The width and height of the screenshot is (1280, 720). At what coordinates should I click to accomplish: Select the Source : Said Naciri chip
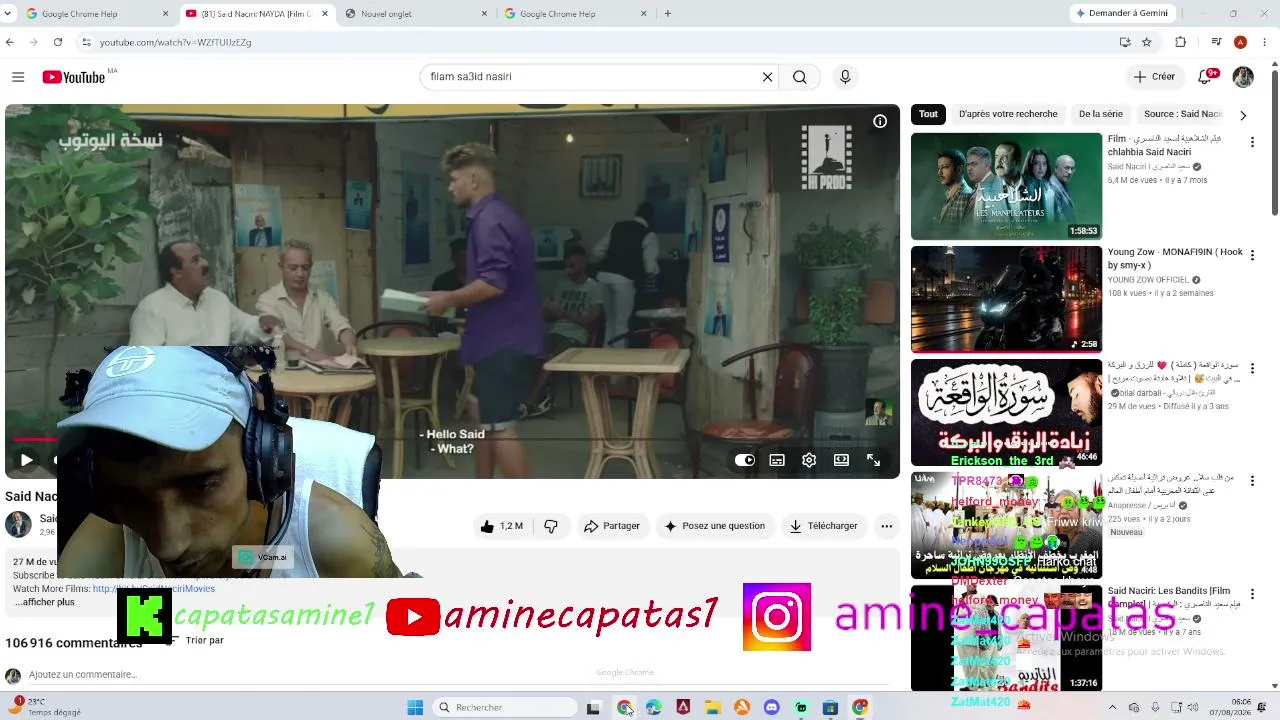click(1183, 114)
